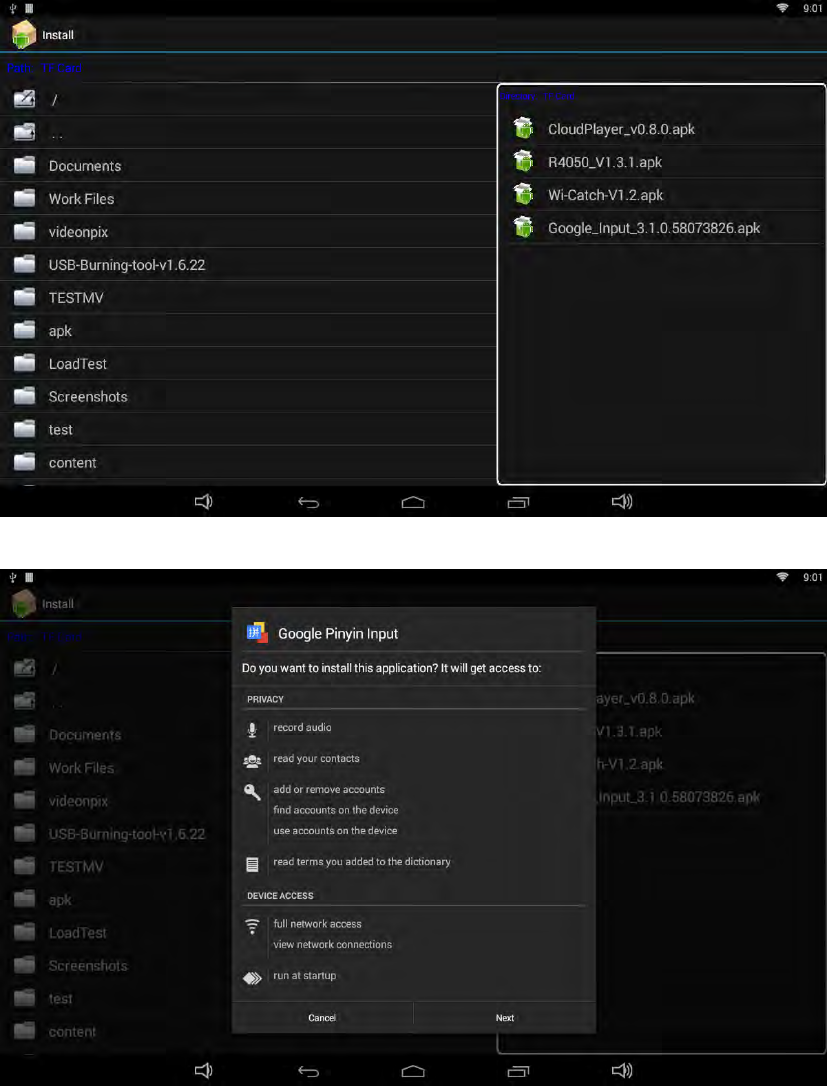Select dimmed Screenshots folder behind install dialog
Screen dimensions: 827x1086
pyautogui.click(x=116, y=966)
